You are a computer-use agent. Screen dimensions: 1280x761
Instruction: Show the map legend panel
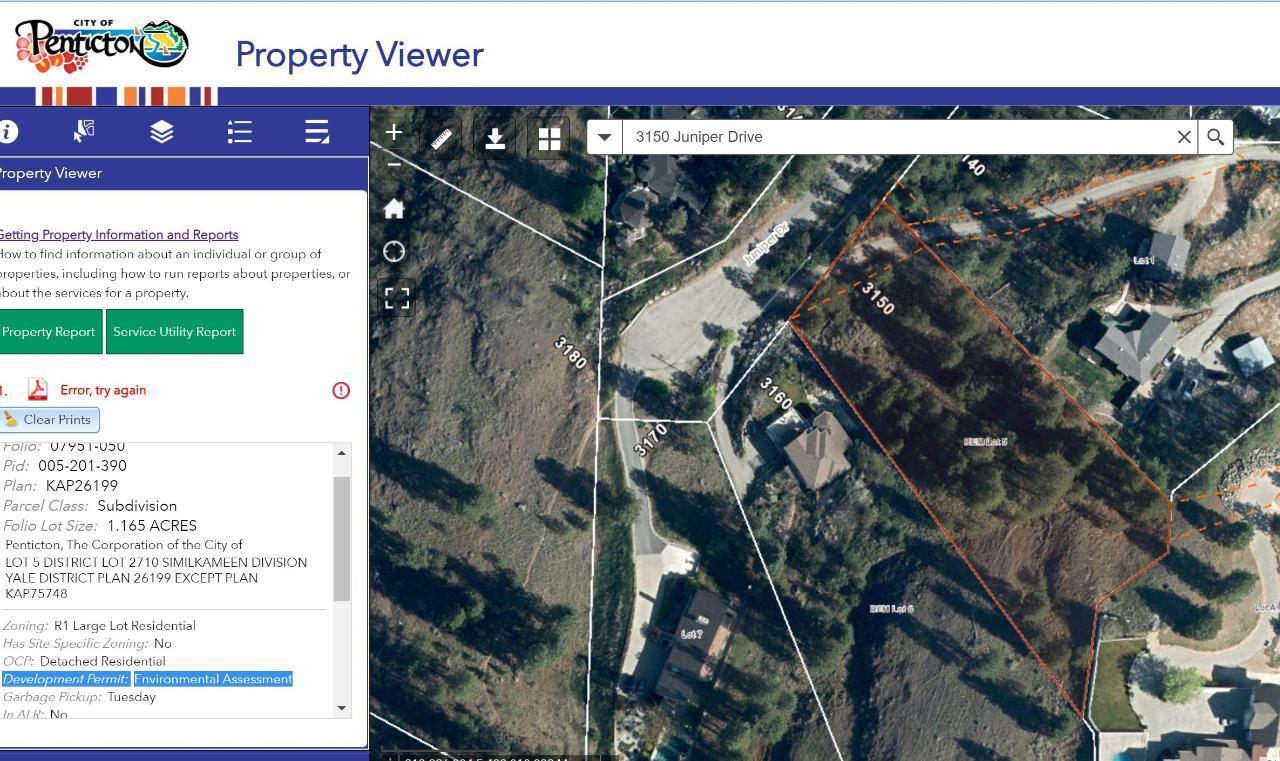click(x=239, y=132)
